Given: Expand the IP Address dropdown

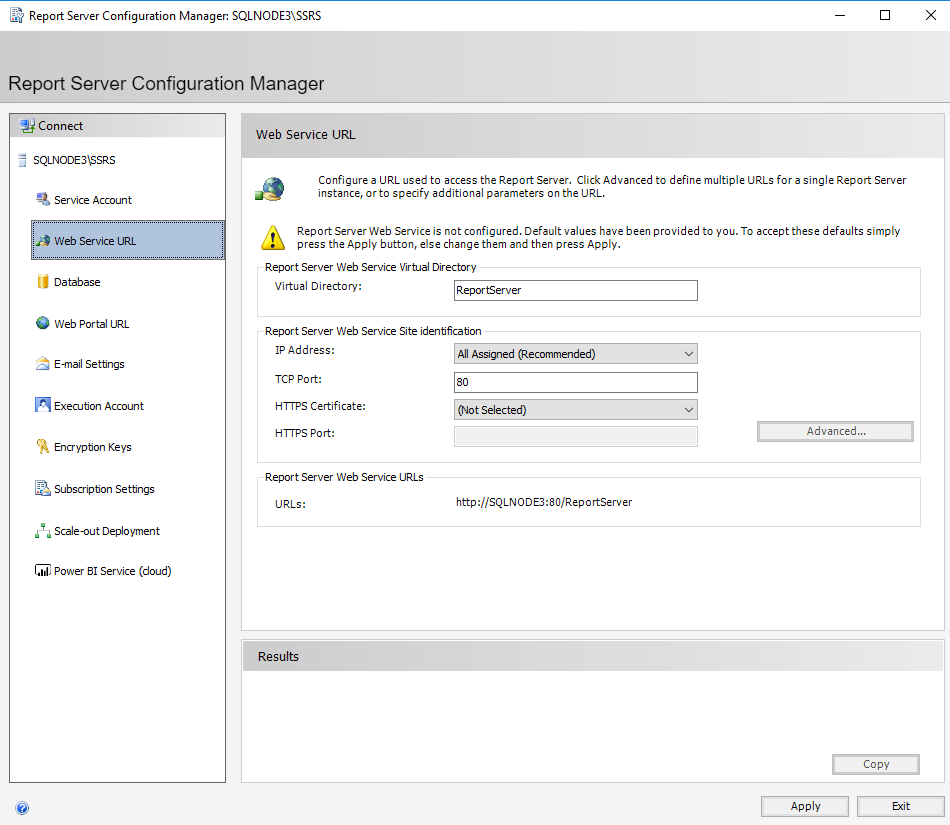Looking at the screenshot, I should (x=575, y=354).
